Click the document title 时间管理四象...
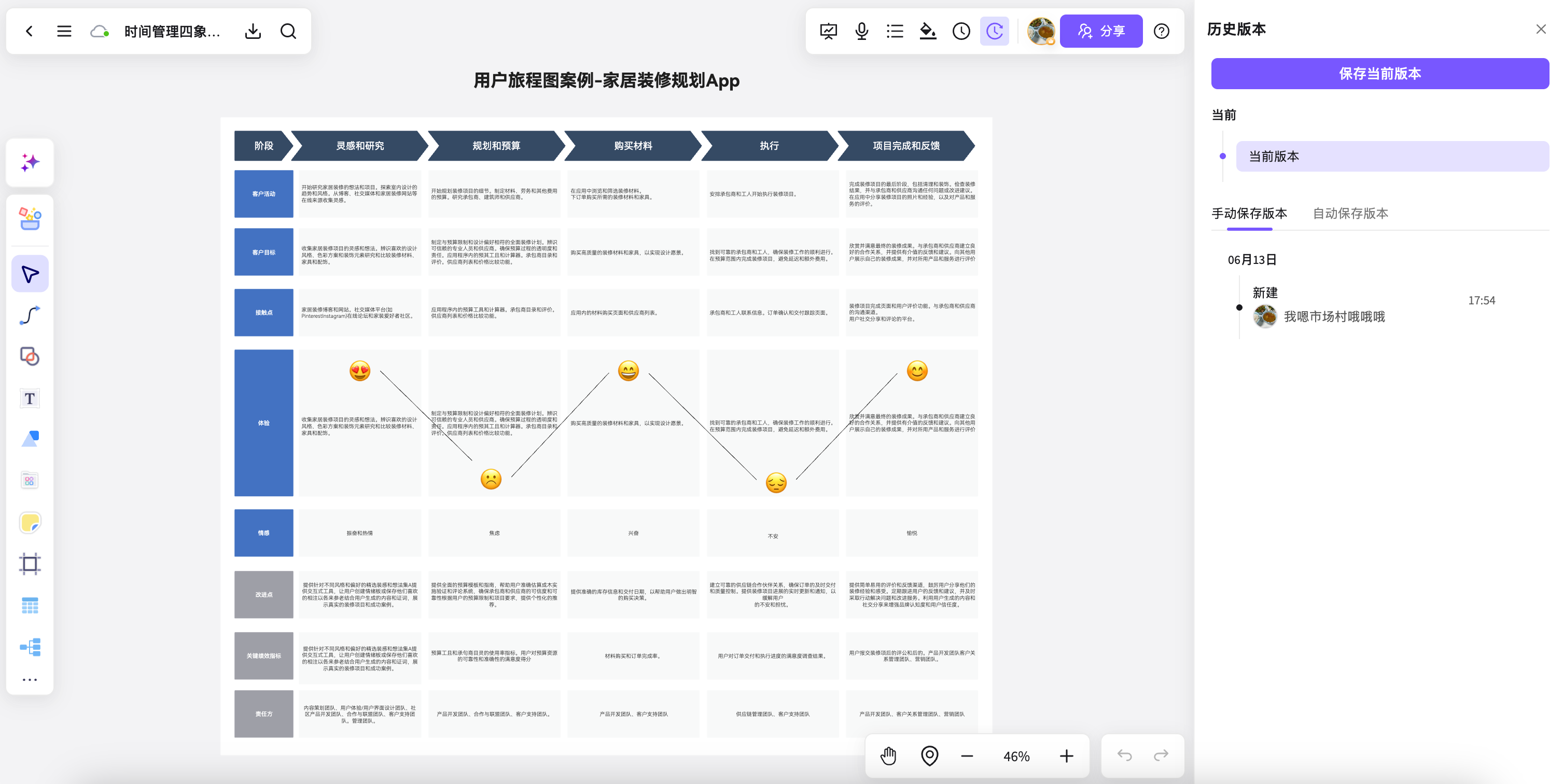1563x784 pixels. point(172,32)
